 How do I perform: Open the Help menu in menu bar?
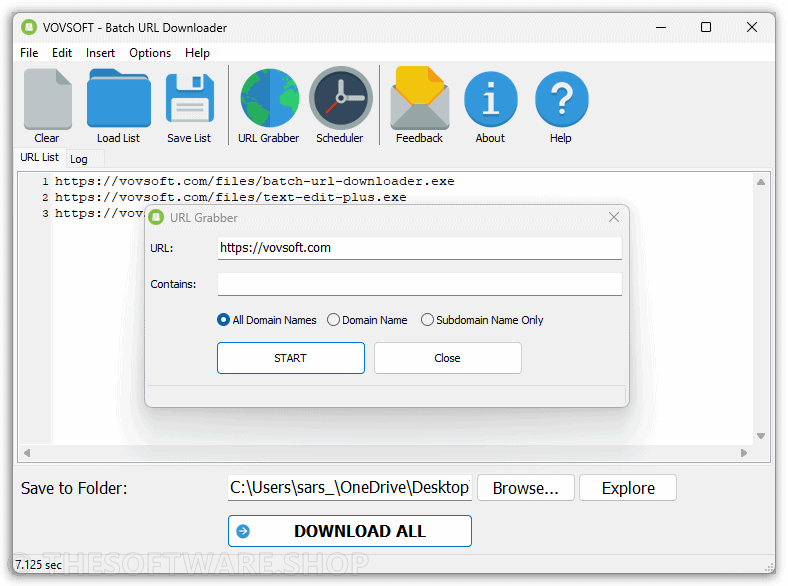(x=197, y=53)
